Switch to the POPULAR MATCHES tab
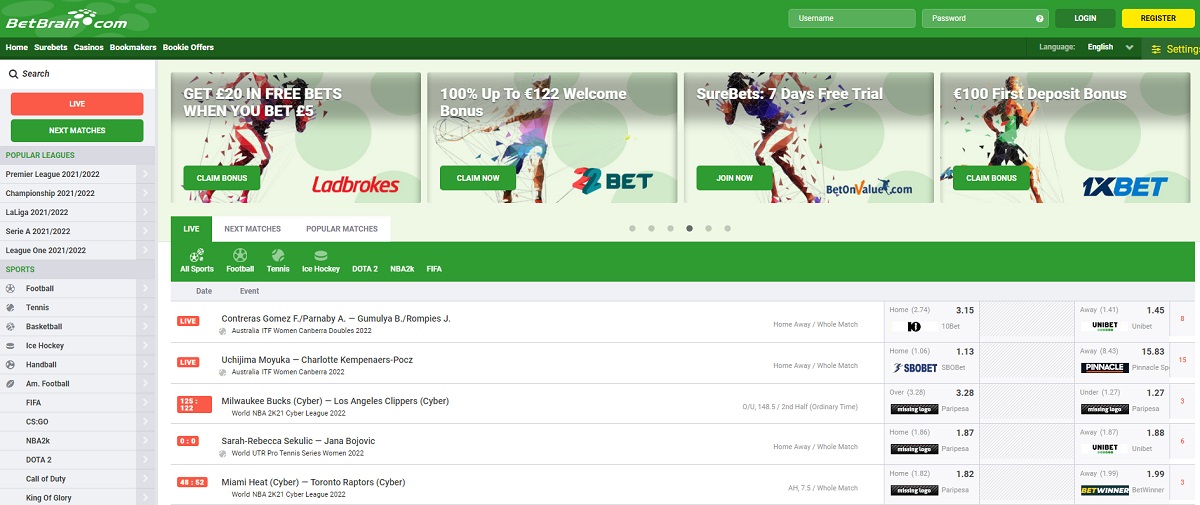This screenshot has height=505, width=1200. point(342,229)
